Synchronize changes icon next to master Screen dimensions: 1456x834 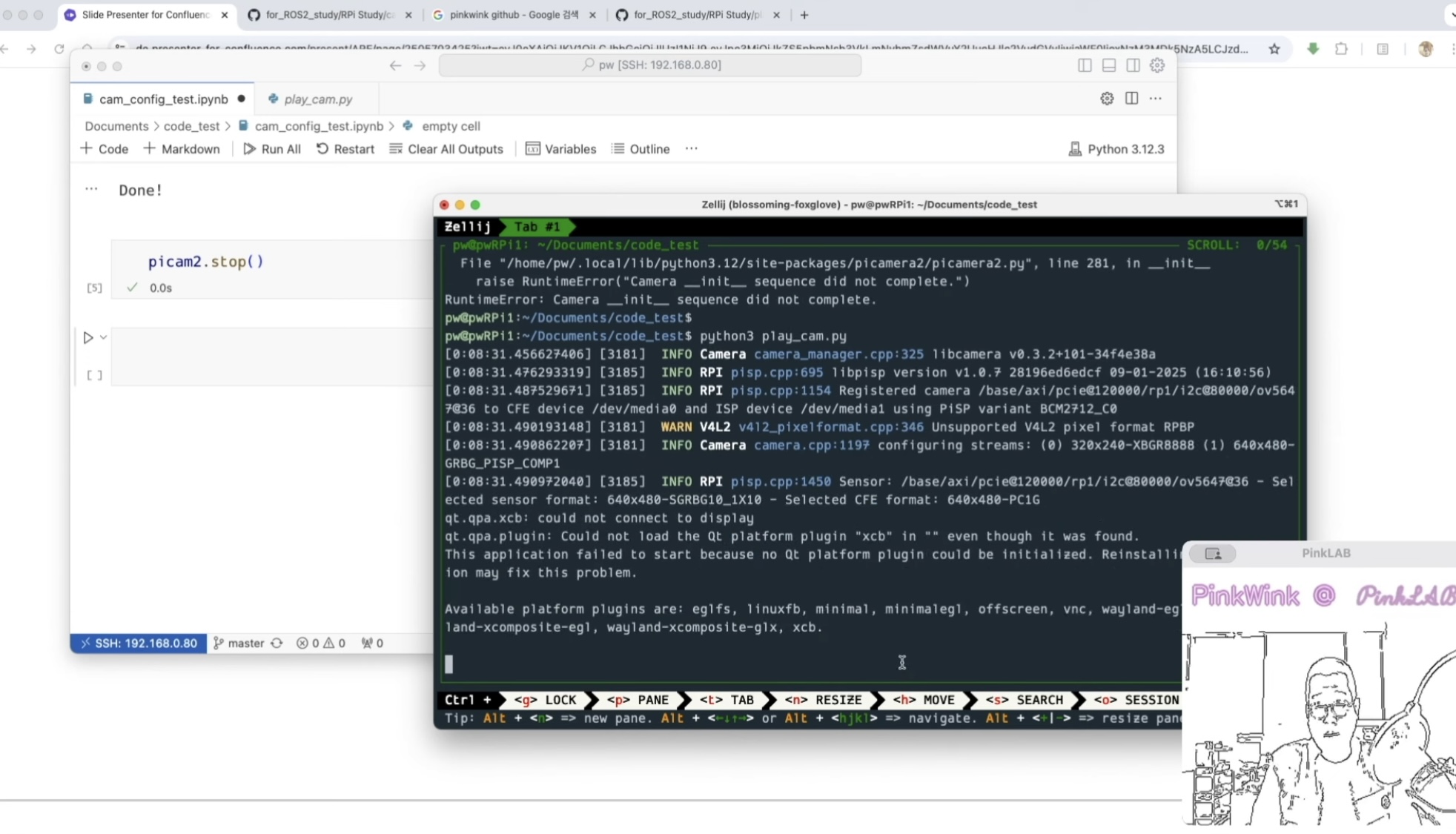(277, 643)
